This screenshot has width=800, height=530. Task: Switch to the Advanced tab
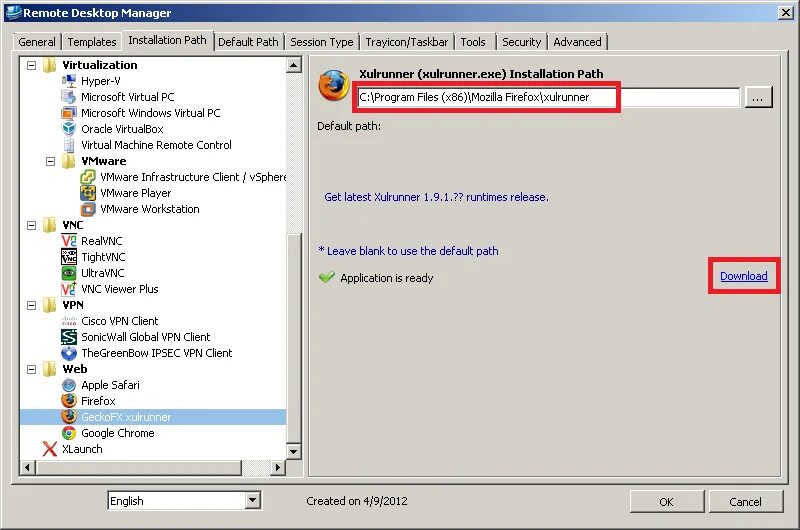coord(578,42)
